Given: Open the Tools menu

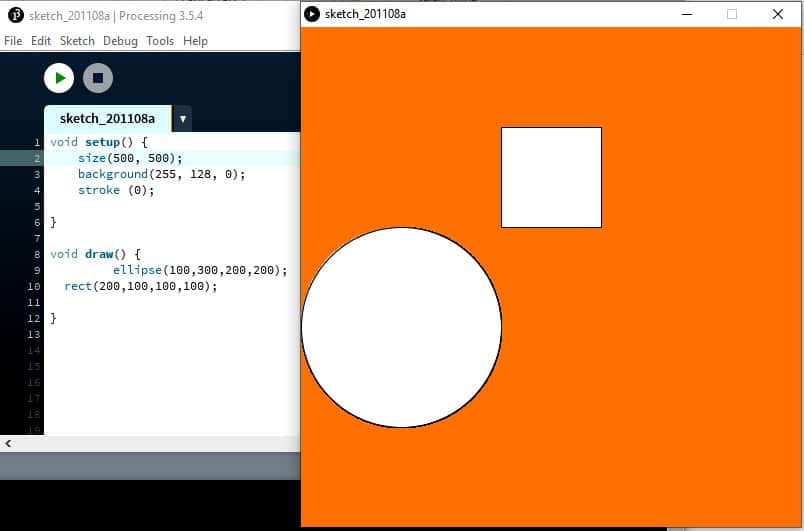Looking at the screenshot, I should pyautogui.click(x=160, y=41).
